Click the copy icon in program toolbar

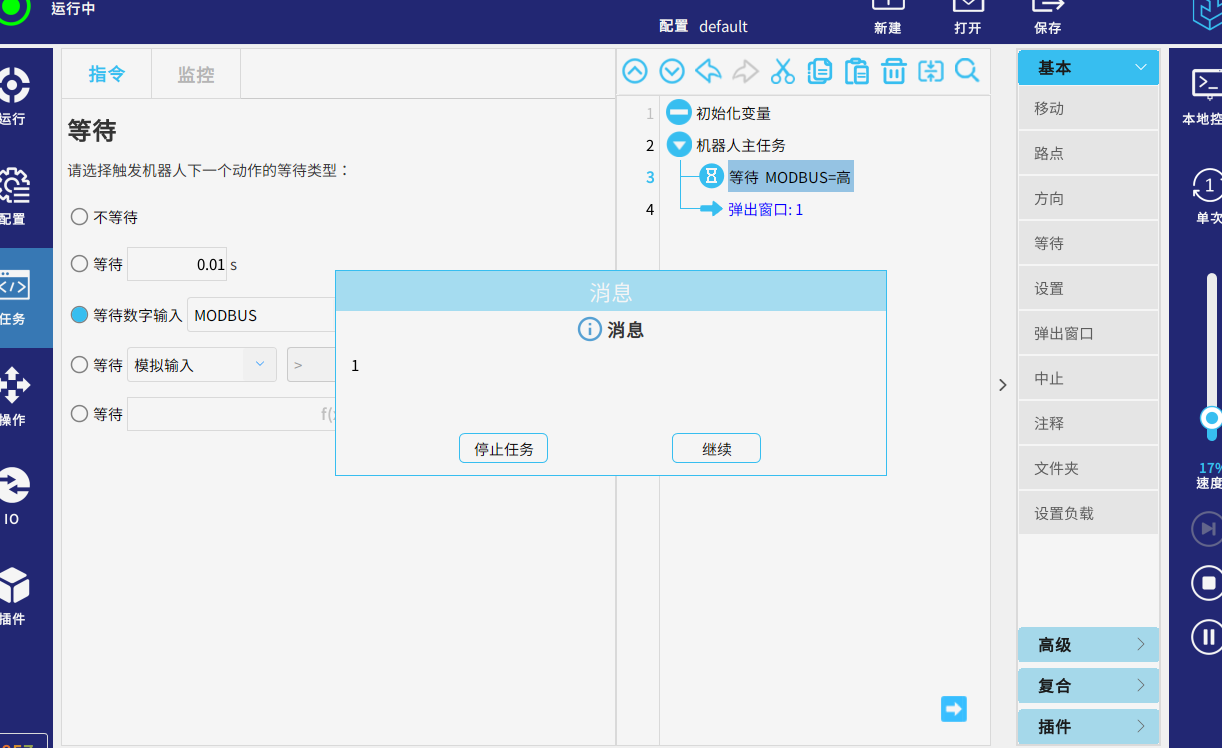(x=819, y=71)
